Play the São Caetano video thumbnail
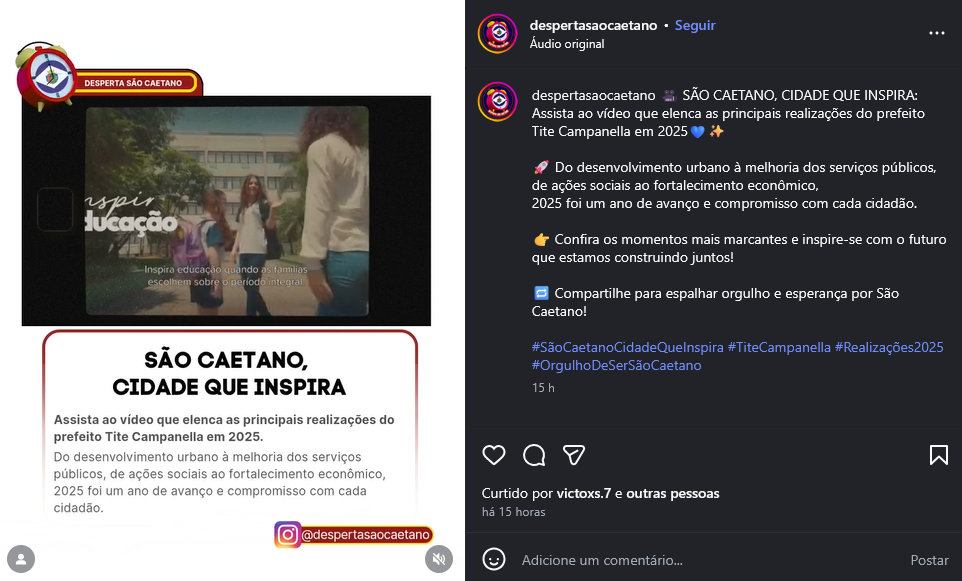This screenshot has height=581, width=962. coord(226,210)
